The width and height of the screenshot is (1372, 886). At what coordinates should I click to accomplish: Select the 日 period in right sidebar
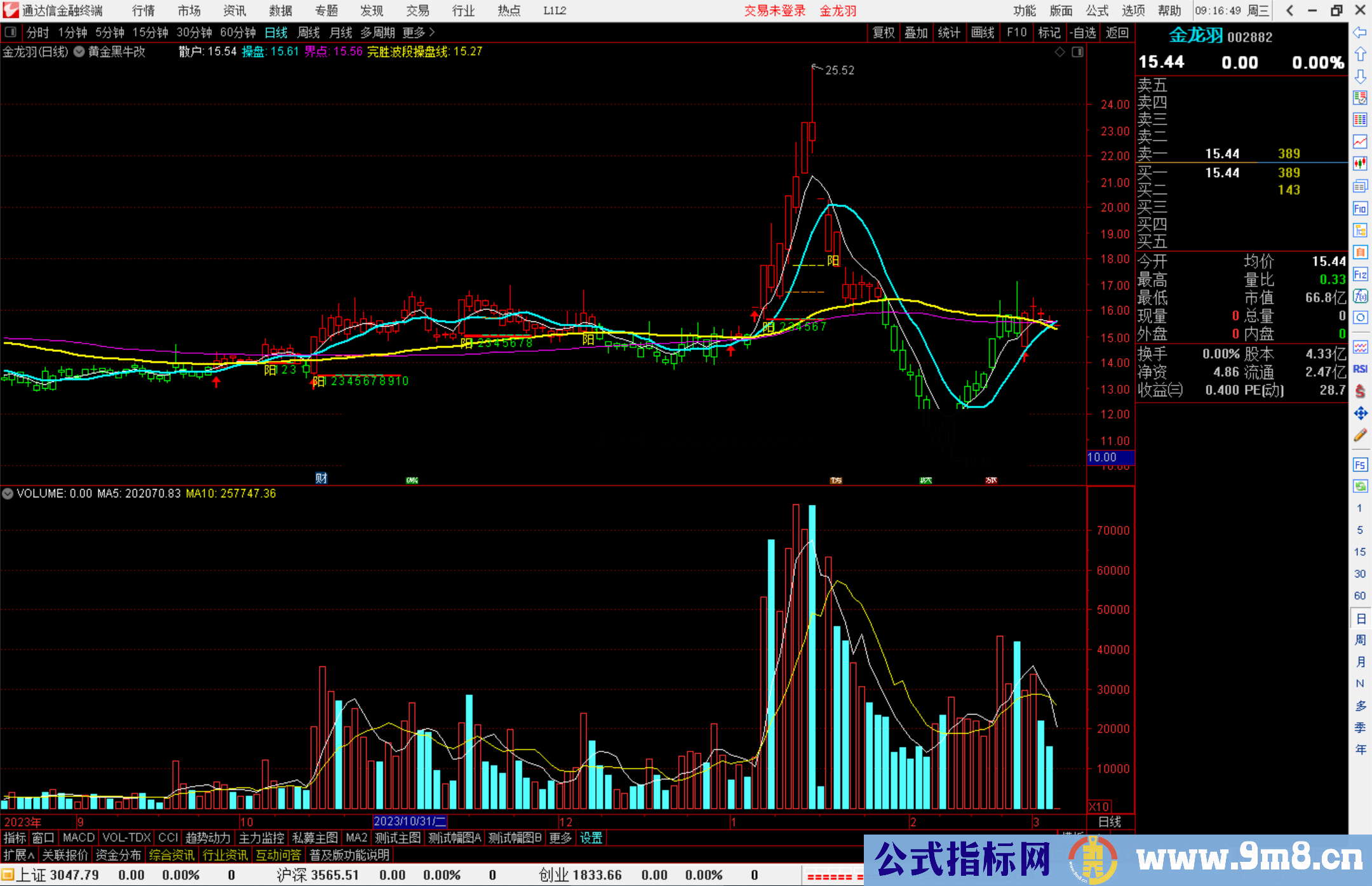pos(1360,619)
